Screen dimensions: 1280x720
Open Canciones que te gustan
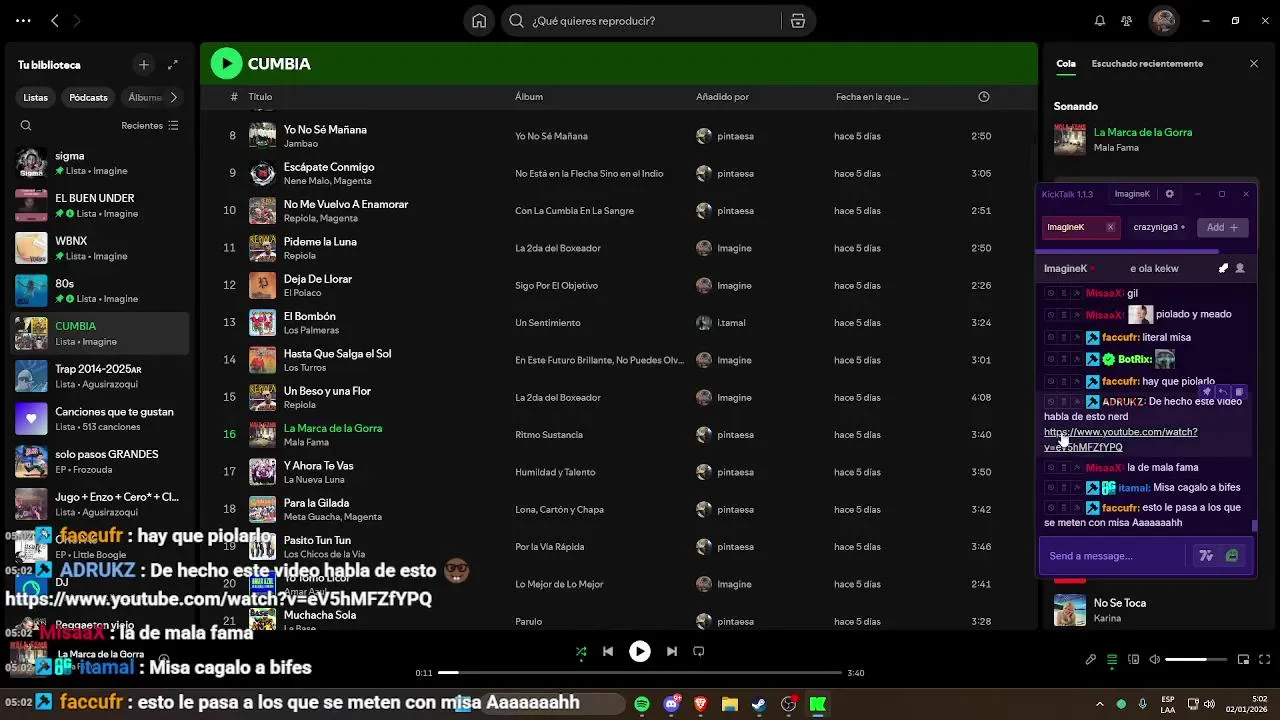[99, 419]
